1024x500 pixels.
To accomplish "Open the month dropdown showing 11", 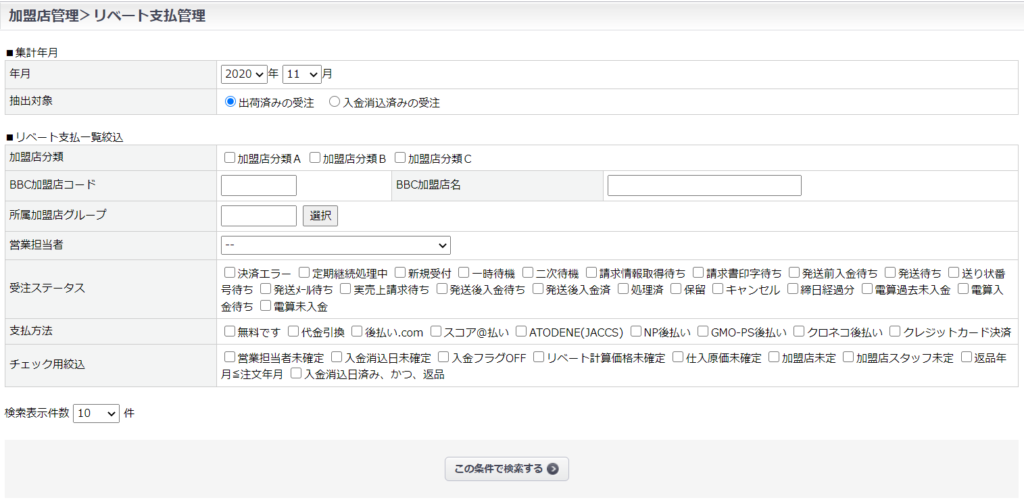I will 301,74.
